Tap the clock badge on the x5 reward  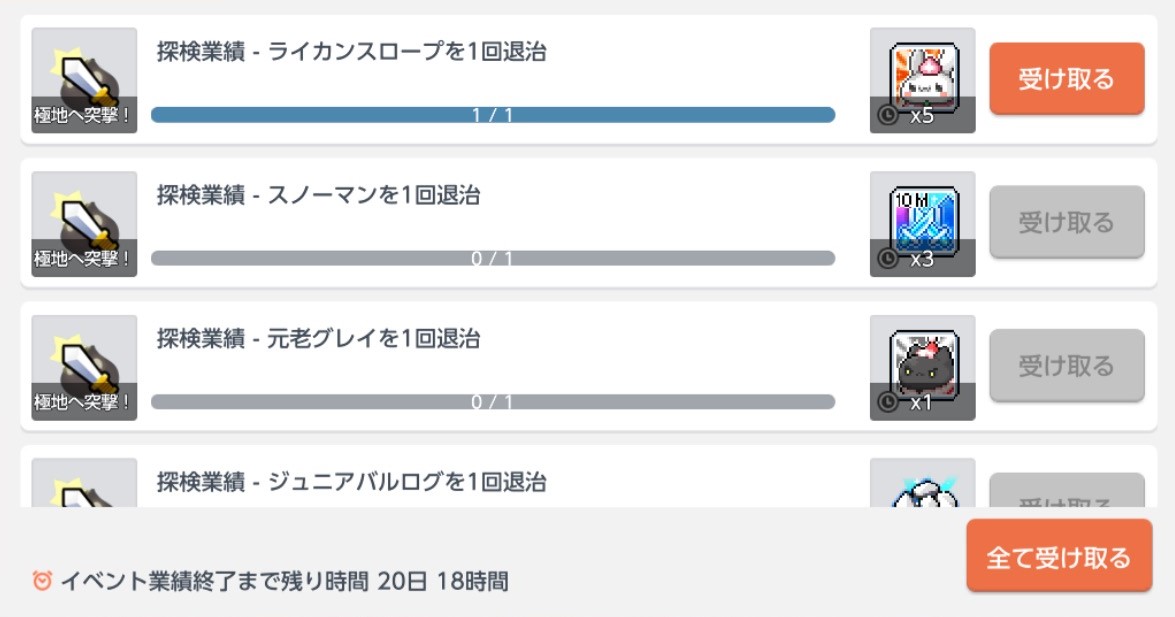[888, 115]
